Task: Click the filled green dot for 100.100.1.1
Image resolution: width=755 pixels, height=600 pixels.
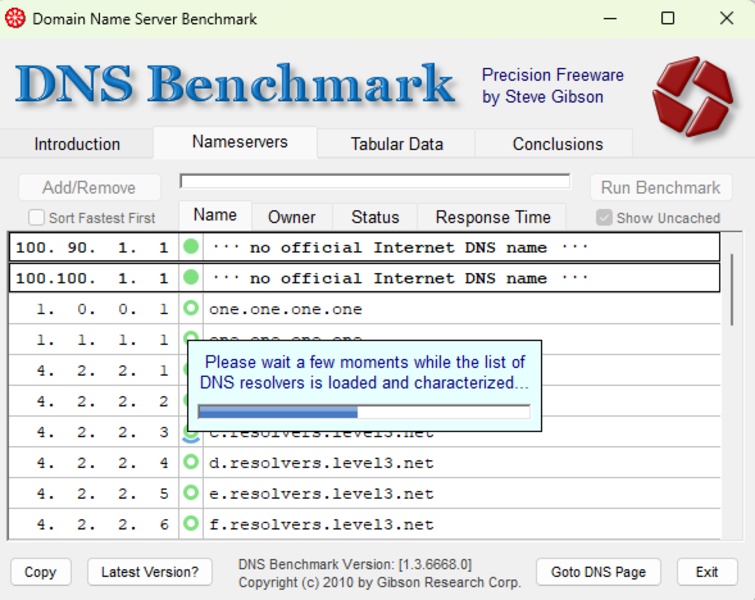Action: 191,278
